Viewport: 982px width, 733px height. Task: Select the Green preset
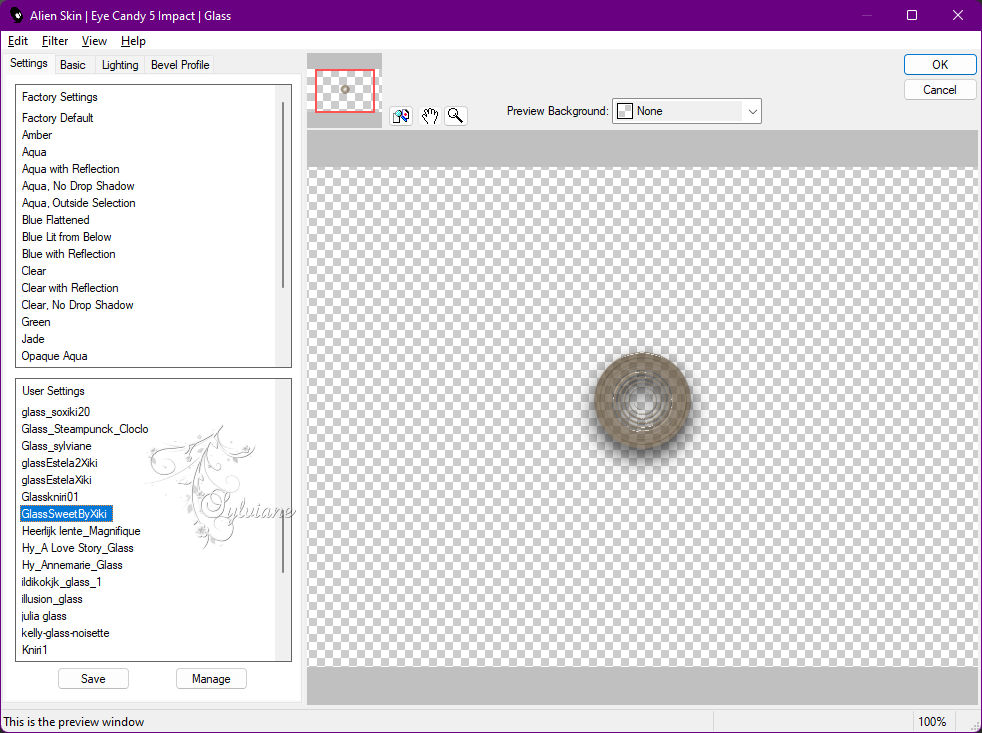36,321
